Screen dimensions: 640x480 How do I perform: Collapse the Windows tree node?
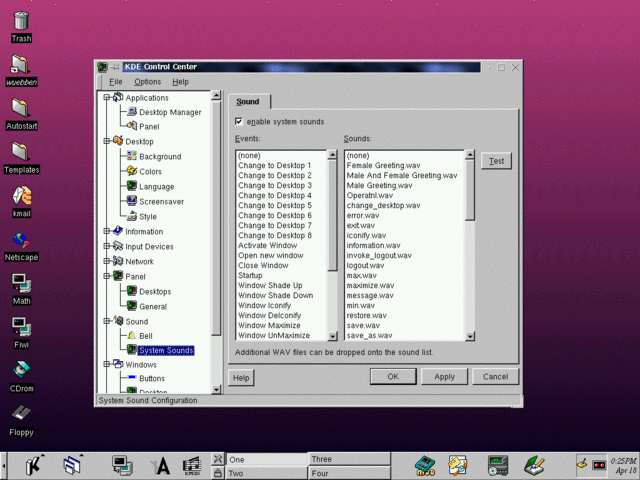107,364
